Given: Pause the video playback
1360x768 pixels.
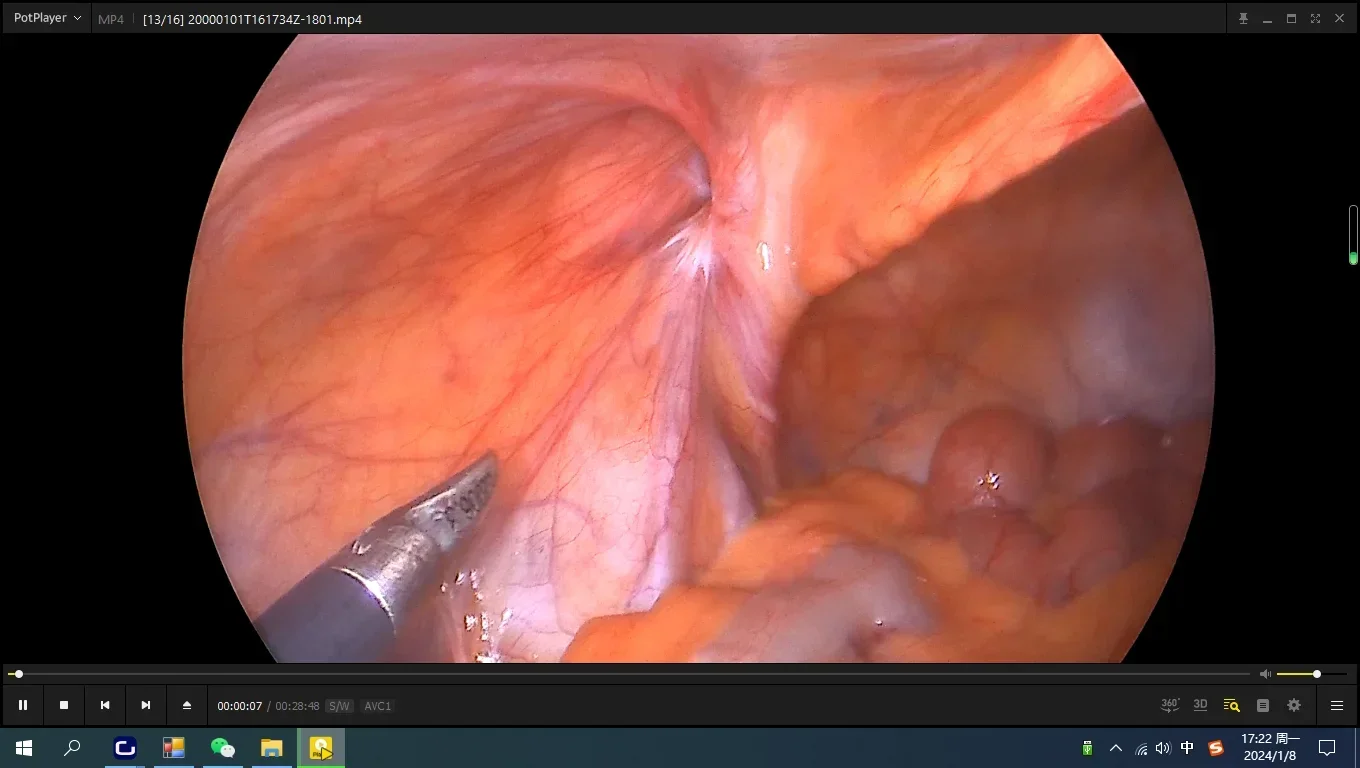Looking at the screenshot, I should [23, 705].
